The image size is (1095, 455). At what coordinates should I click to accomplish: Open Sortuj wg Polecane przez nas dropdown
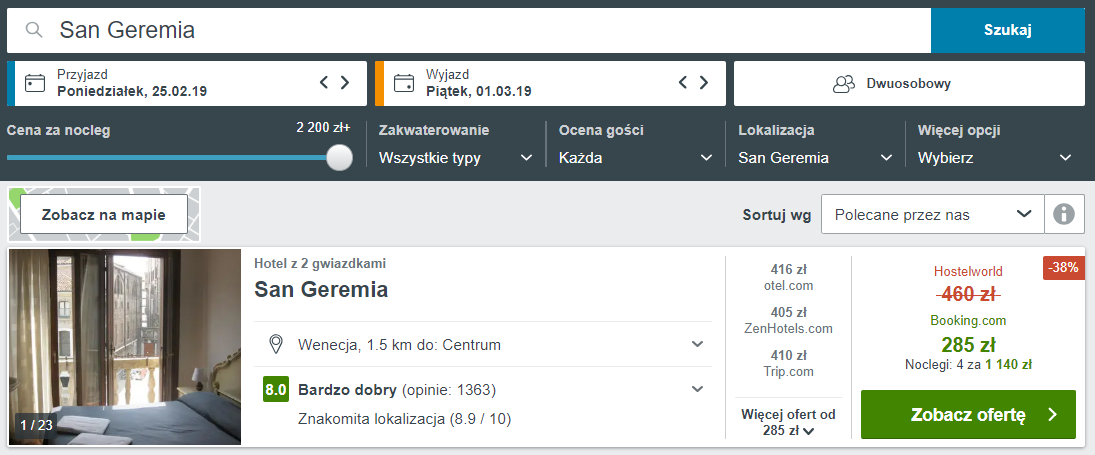click(x=932, y=214)
